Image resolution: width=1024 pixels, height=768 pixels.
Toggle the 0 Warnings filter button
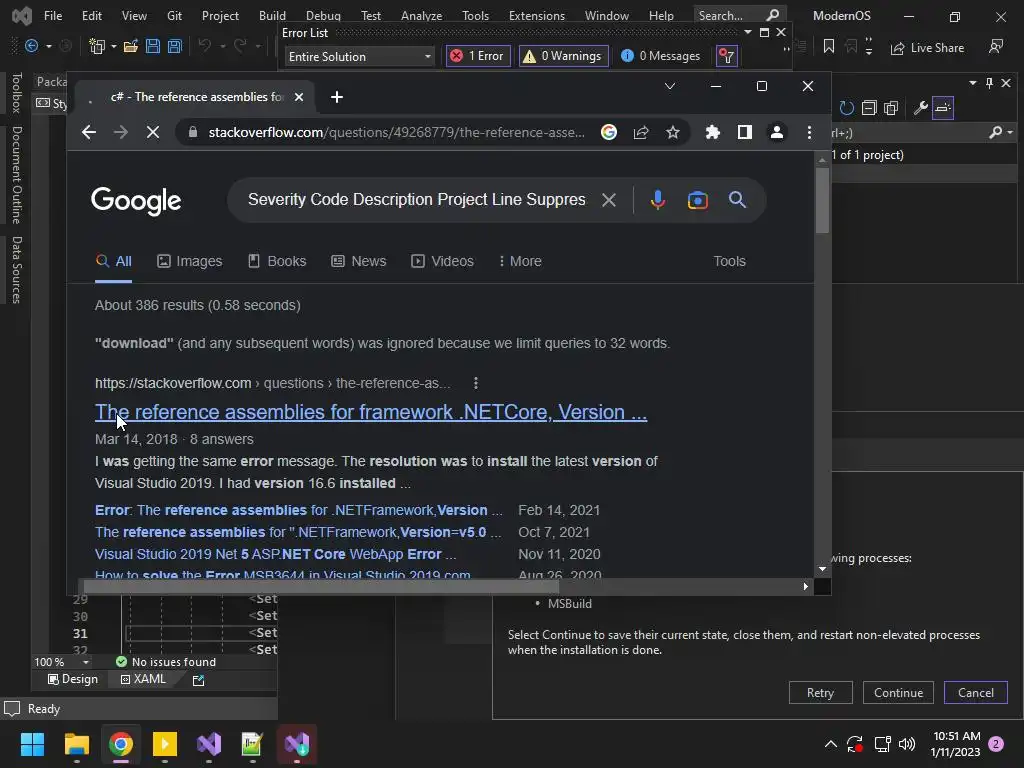[x=564, y=56]
